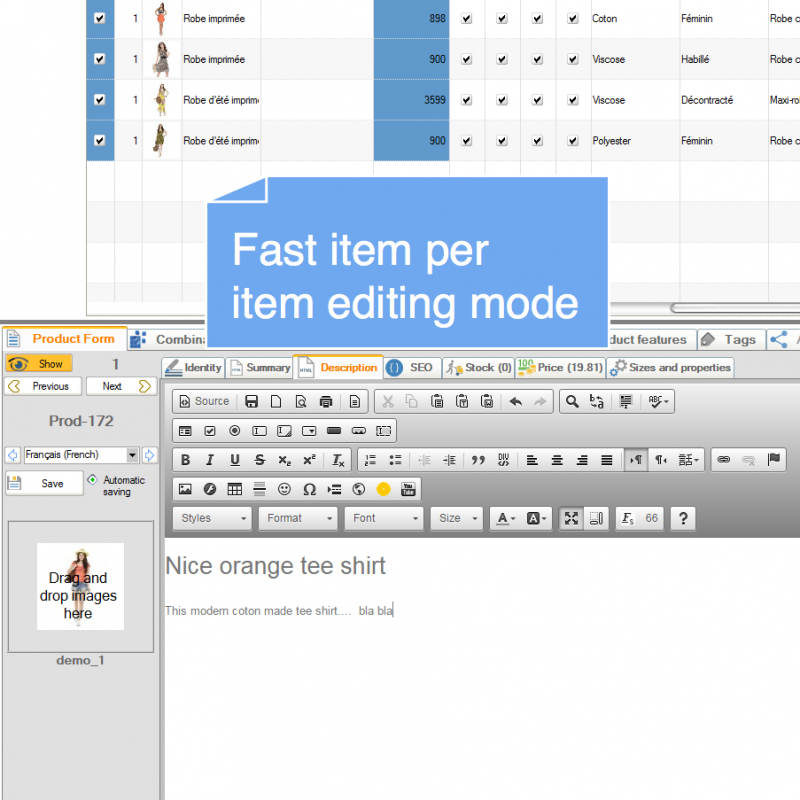Insert a special character (omega)
Image resolution: width=800 pixels, height=800 pixels.
(309, 489)
